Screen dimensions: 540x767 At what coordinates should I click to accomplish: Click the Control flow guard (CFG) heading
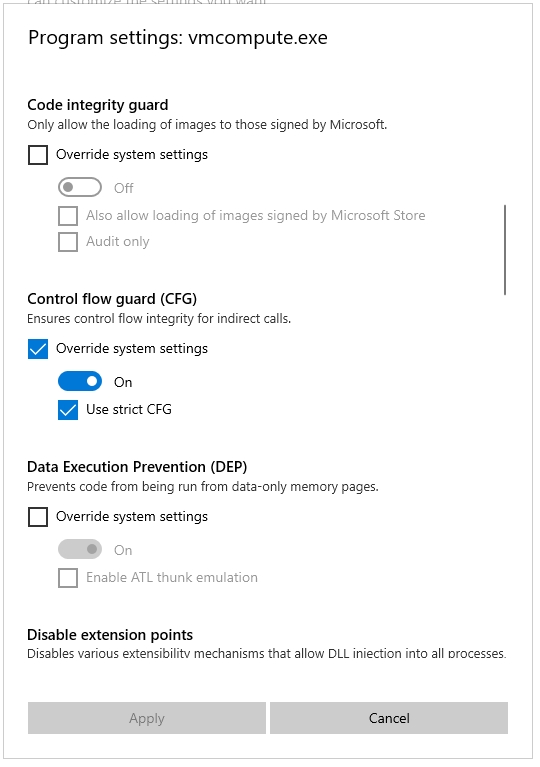pos(112,299)
